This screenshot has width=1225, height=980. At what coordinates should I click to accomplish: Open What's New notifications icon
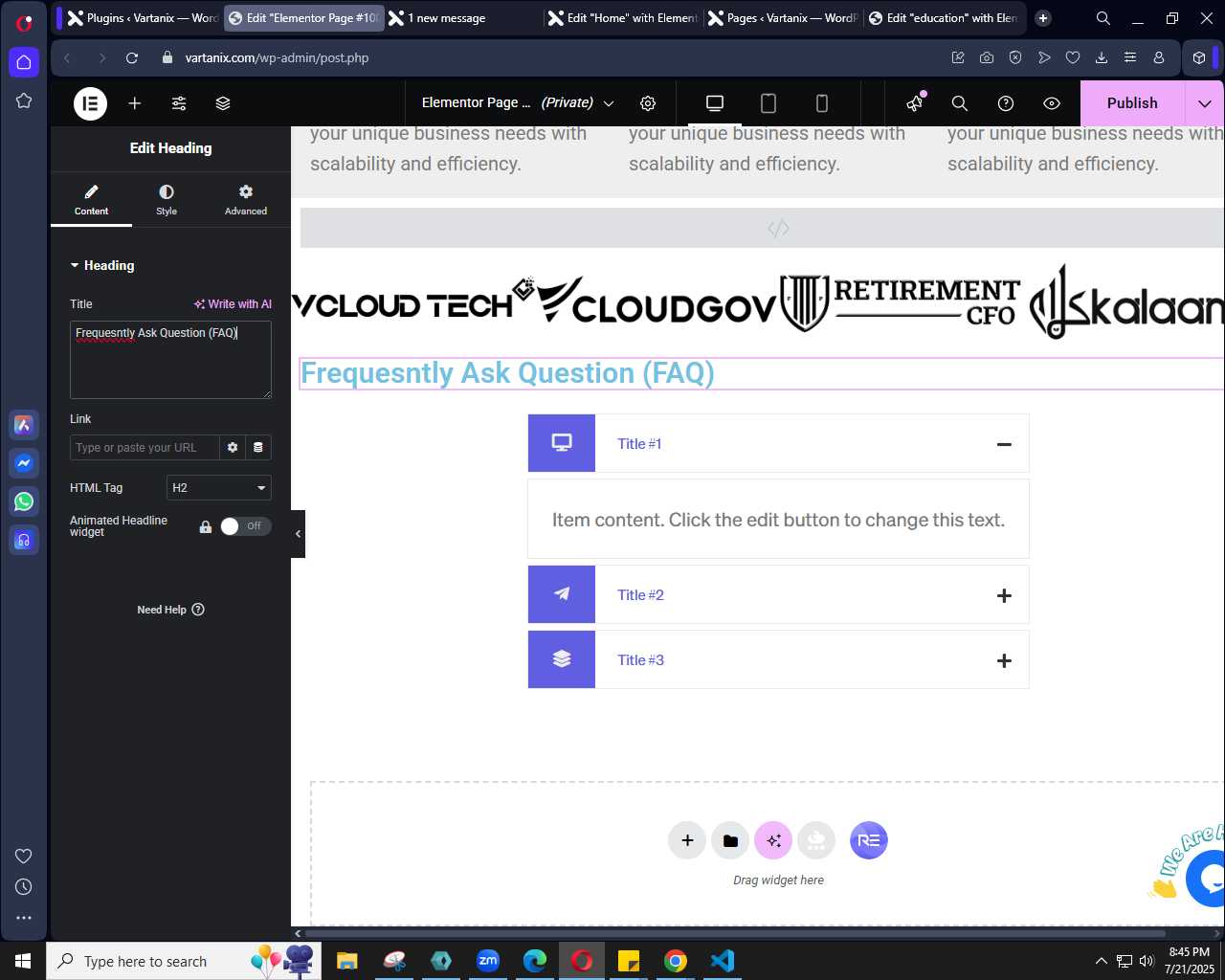click(x=915, y=103)
